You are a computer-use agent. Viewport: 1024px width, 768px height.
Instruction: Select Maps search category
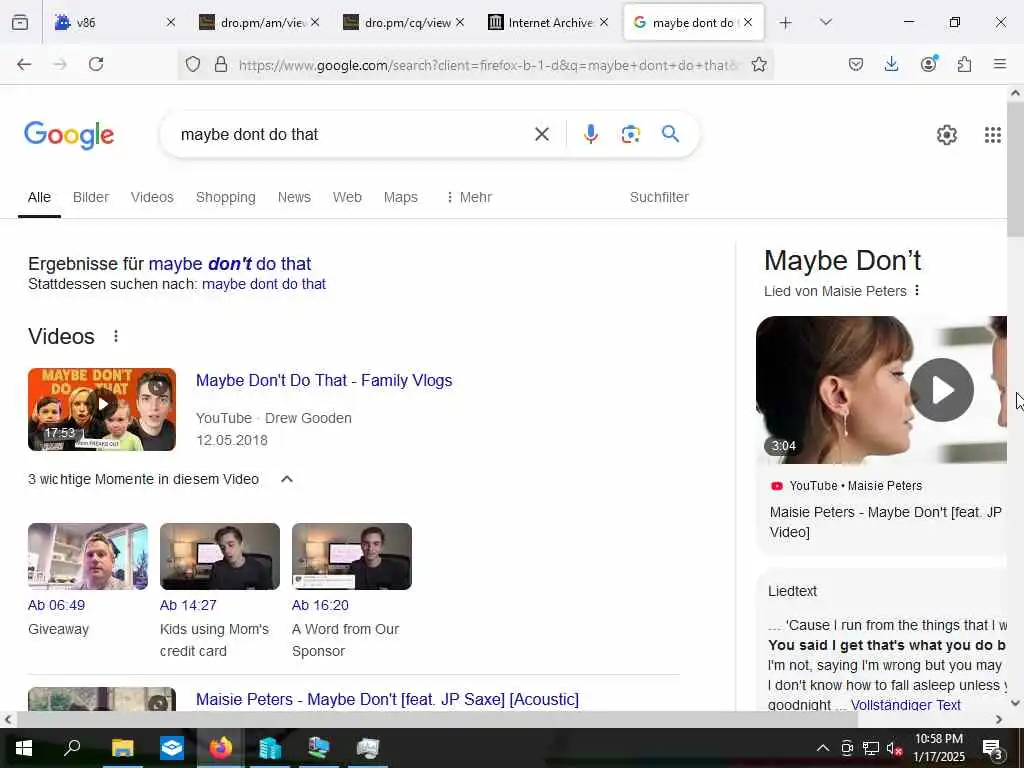tap(400, 197)
